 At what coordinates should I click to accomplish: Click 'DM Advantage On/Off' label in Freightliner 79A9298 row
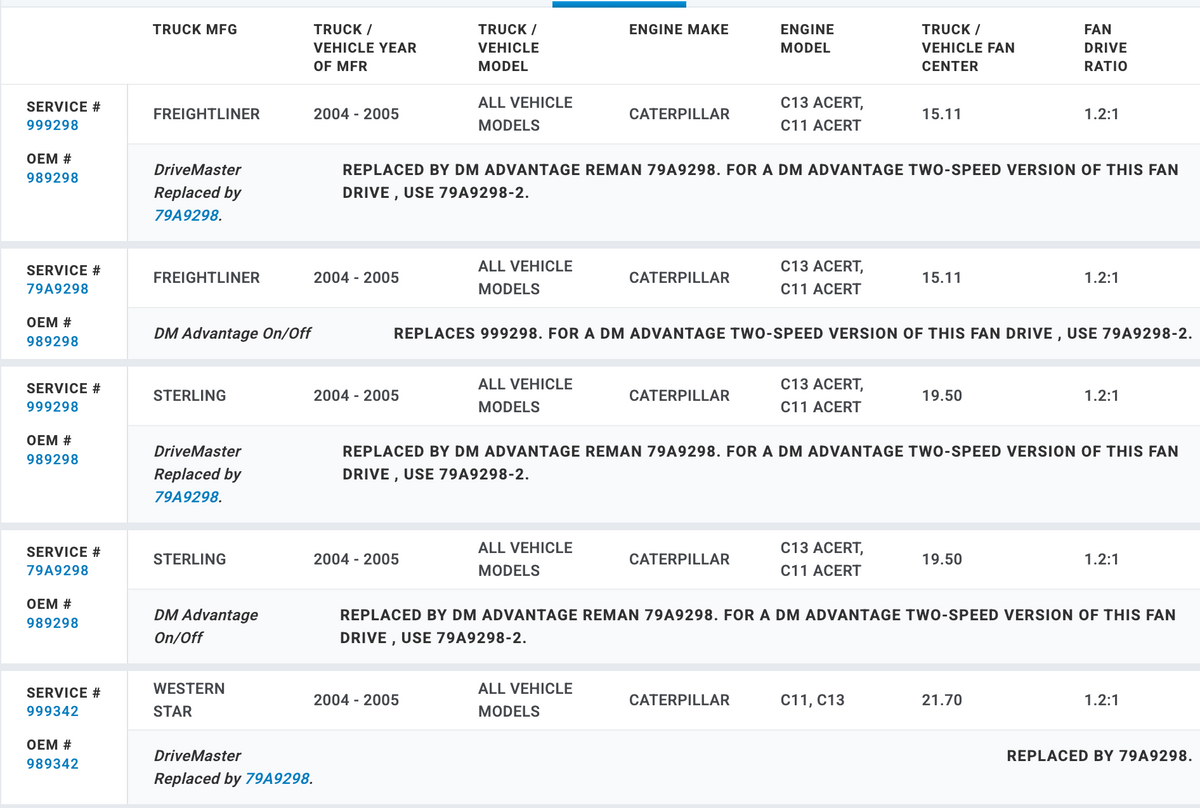[232, 334]
